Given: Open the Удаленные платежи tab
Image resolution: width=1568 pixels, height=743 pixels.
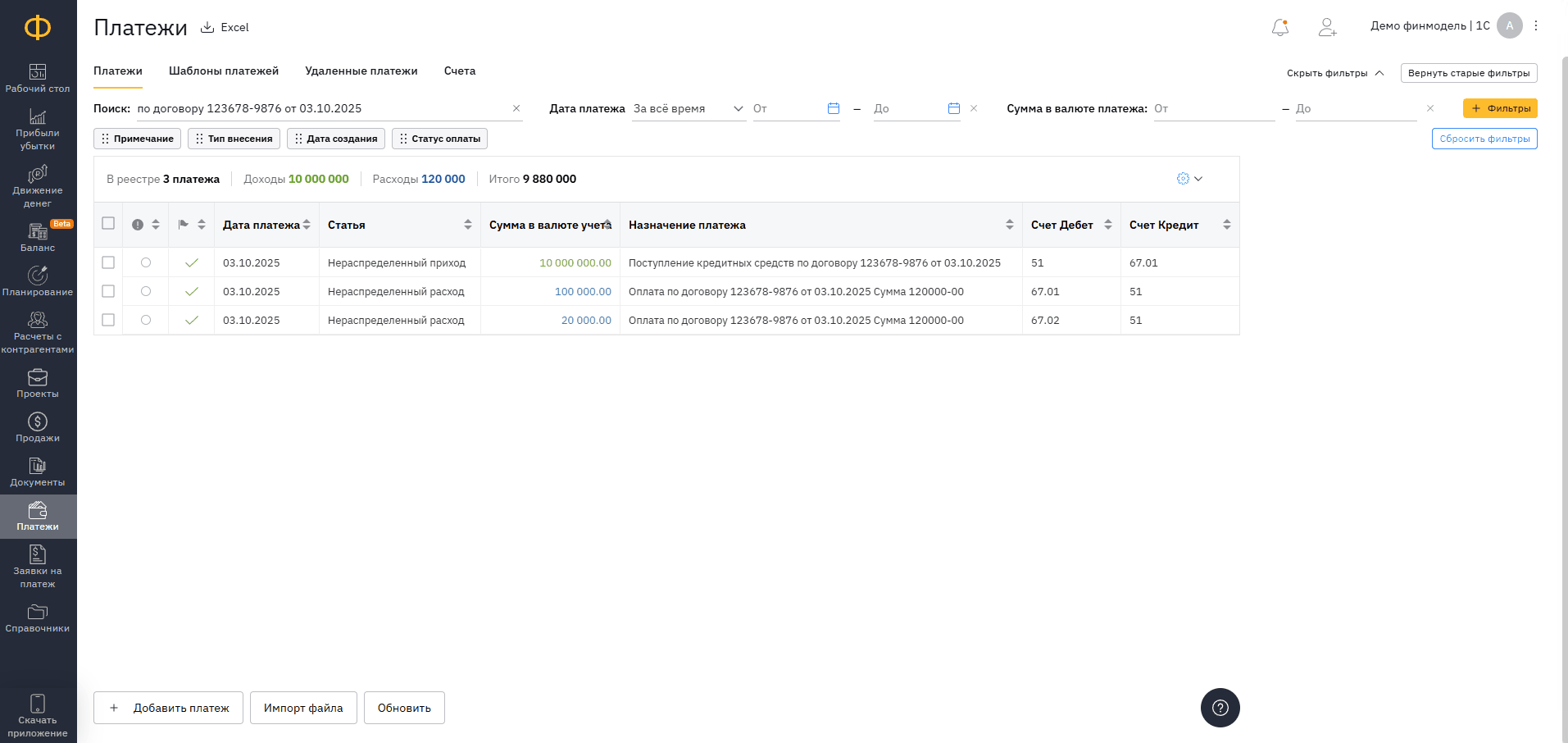Looking at the screenshot, I should [361, 71].
